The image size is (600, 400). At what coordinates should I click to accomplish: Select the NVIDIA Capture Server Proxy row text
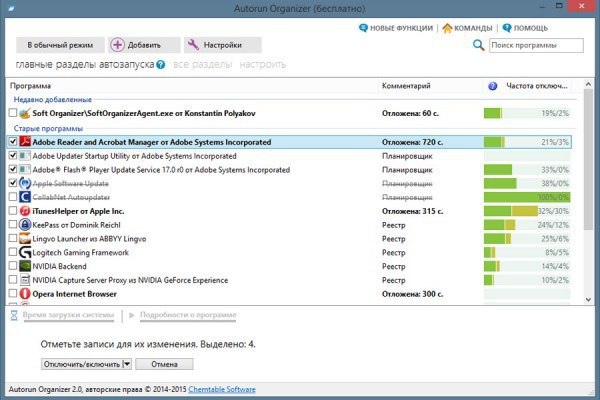coord(130,280)
